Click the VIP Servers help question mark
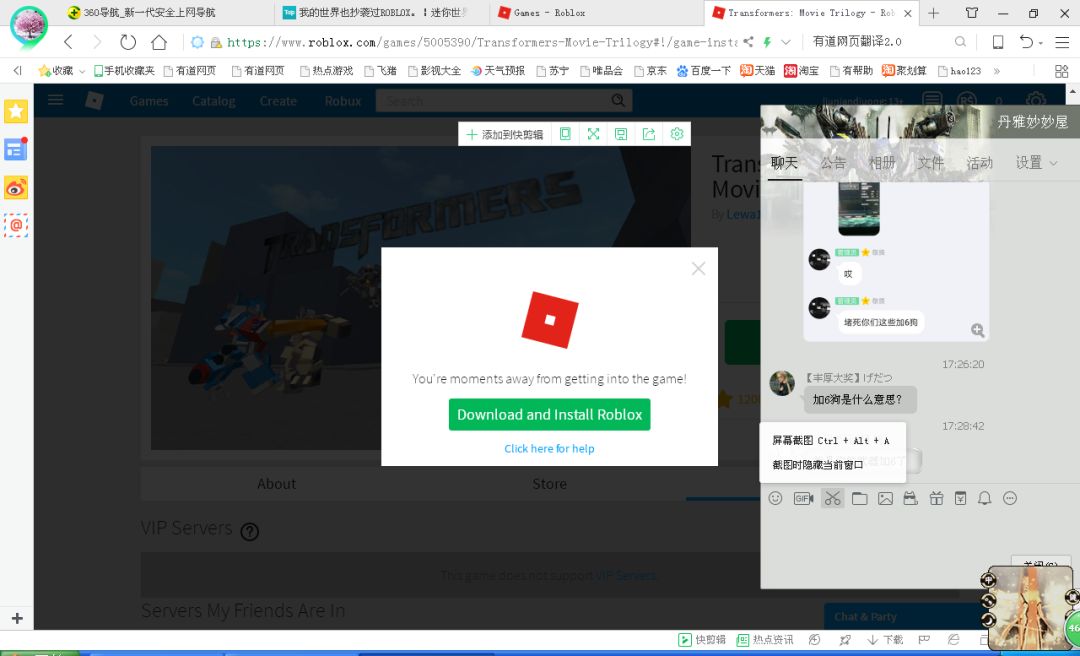The image size is (1080, 656). (249, 531)
